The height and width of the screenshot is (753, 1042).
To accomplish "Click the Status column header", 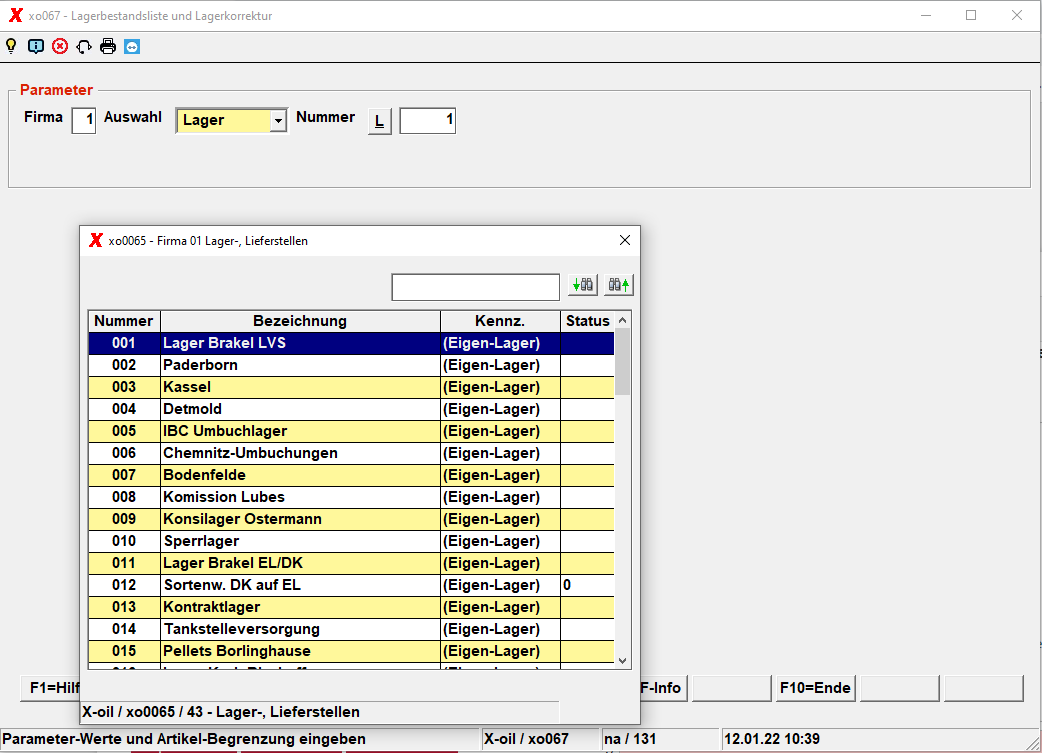I will tap(587, 321).
